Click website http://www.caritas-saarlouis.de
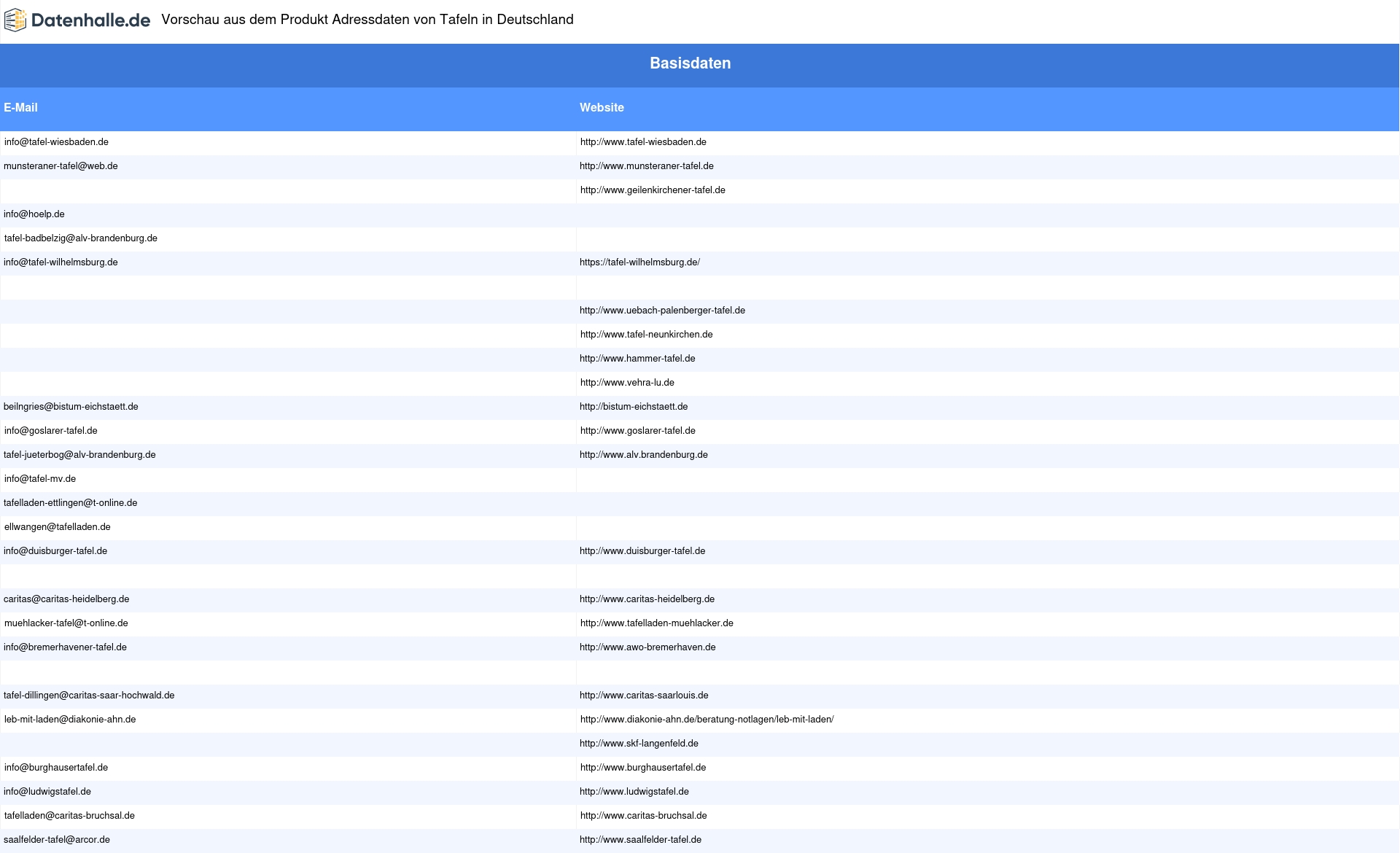This screenshot has height=853, width=1400. (x=644, y=696)
